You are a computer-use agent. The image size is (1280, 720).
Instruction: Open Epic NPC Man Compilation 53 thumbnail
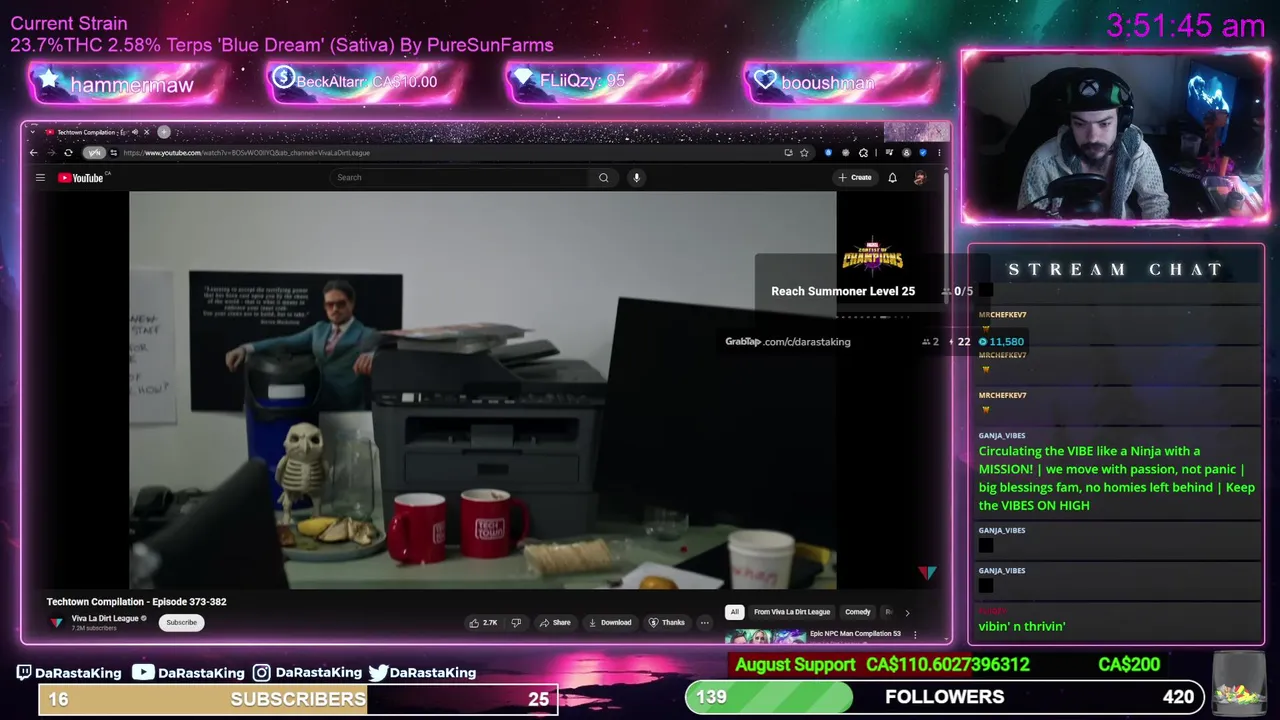(766, 635)
